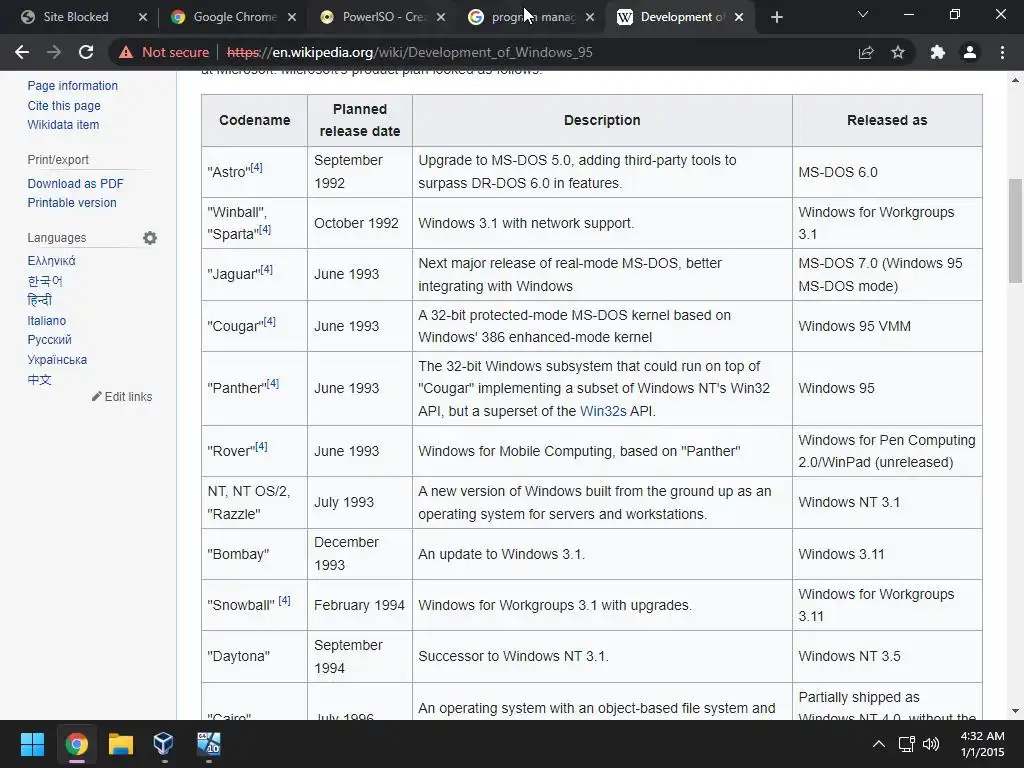This screenshot has width=1024, height=768.
Task: Open the share page icon in address bar
Action: tap(866, 52)
